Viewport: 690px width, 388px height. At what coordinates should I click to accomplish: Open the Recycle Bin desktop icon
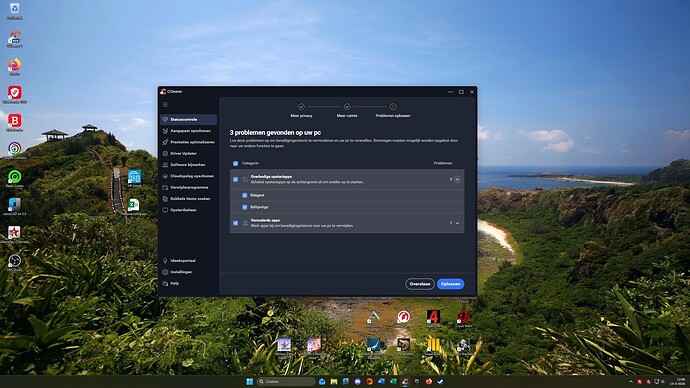coord(15,11)
